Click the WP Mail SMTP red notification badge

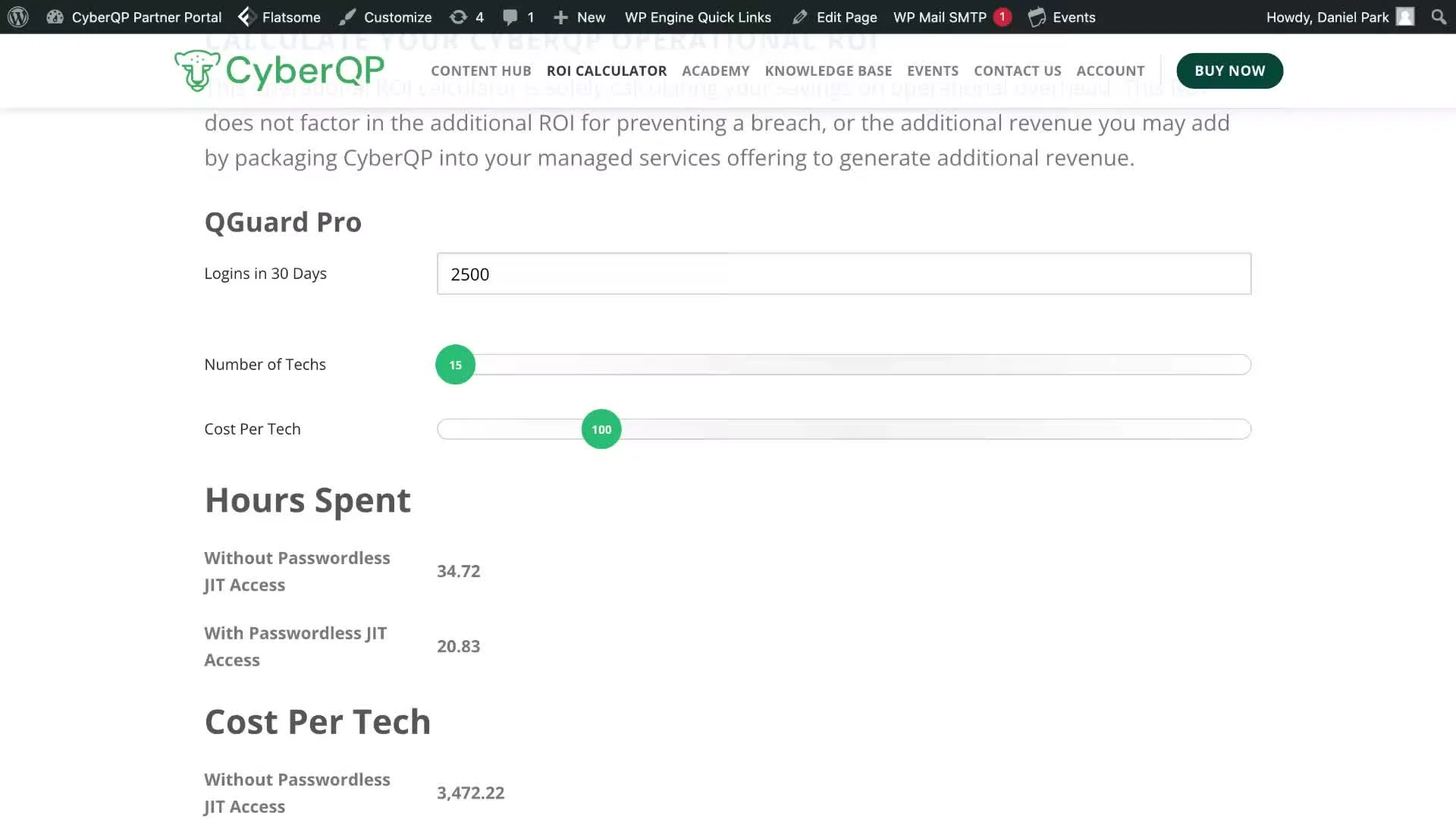click(x=1003, y=17)
